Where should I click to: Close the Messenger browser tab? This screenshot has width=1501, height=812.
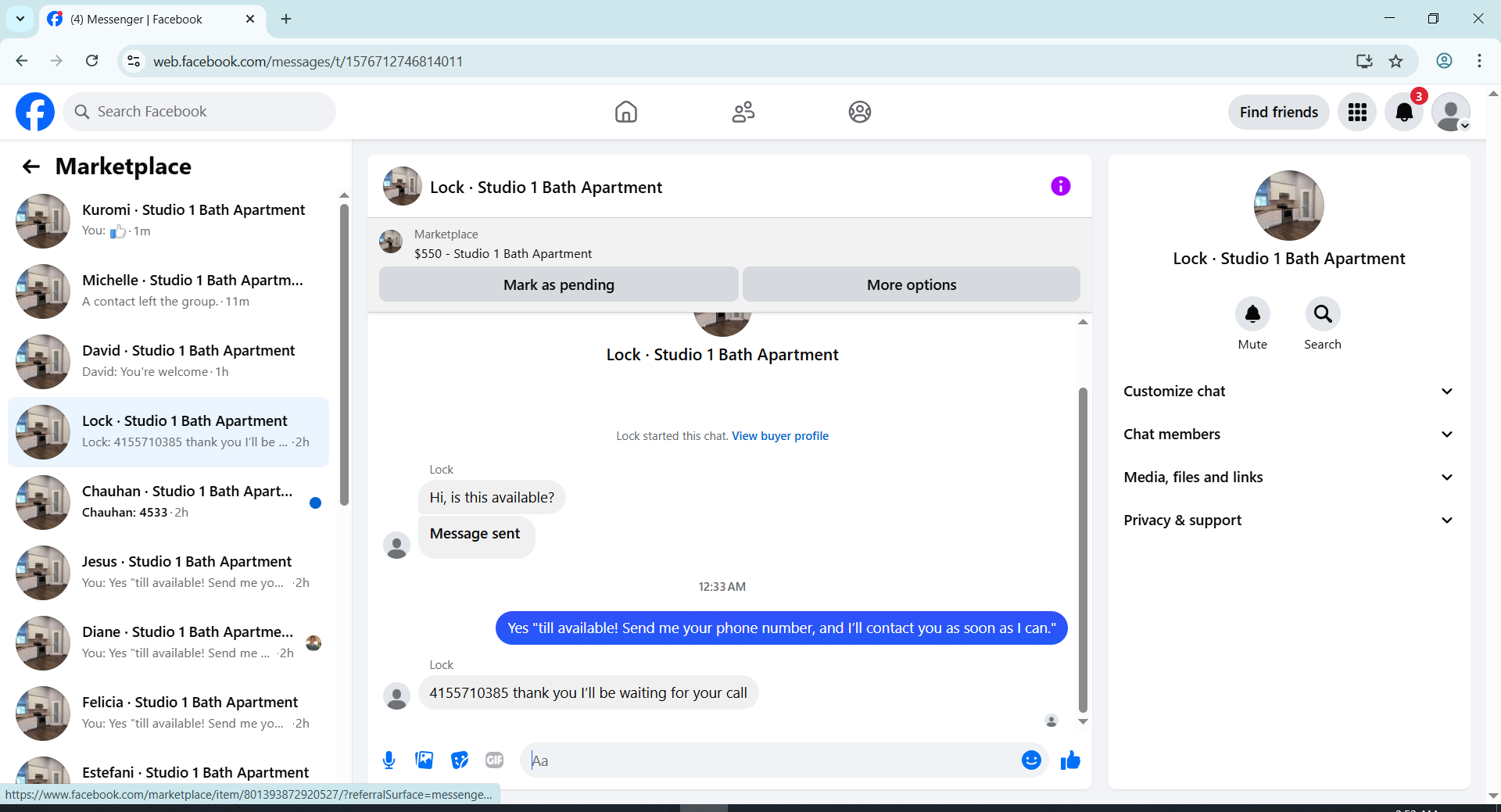(250, 19)
